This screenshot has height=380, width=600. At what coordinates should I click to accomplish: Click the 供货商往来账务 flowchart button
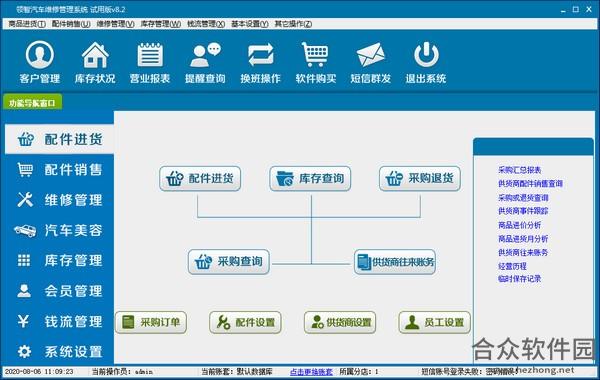[x=395, y=262]
